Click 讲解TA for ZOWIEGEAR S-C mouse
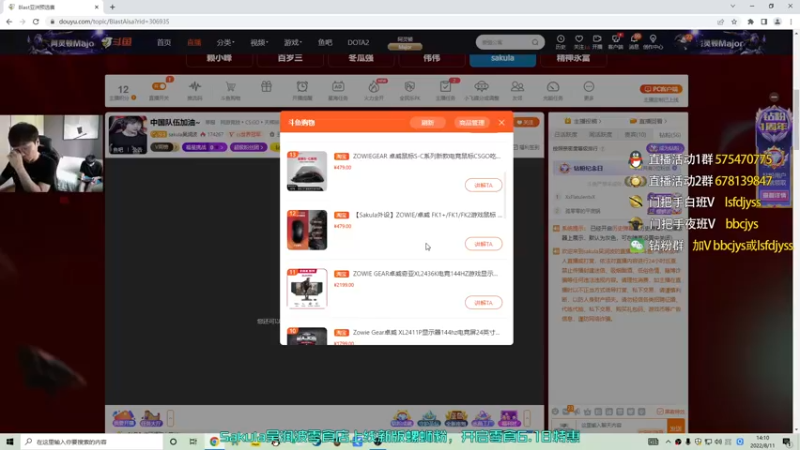The image size is (800, 450). [x=483, y=185]
